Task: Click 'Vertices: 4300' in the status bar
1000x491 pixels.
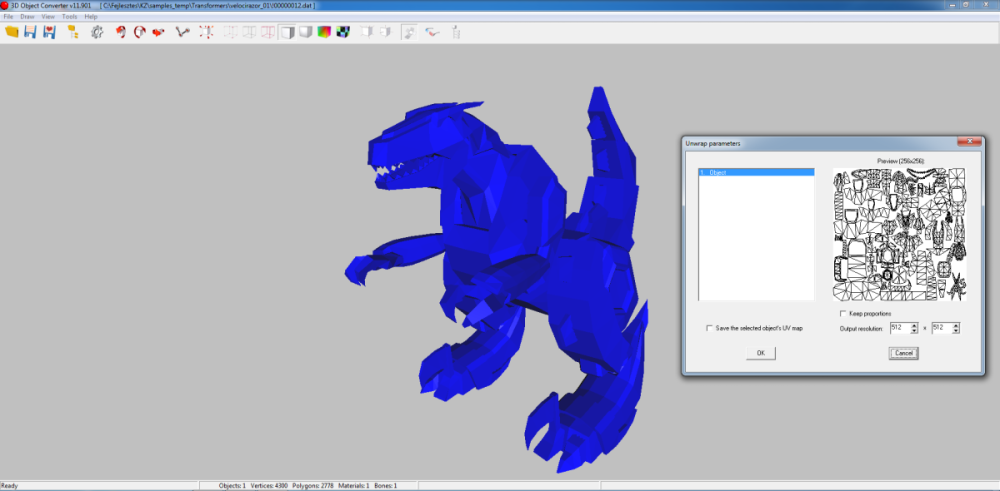Action: [270, 486]
